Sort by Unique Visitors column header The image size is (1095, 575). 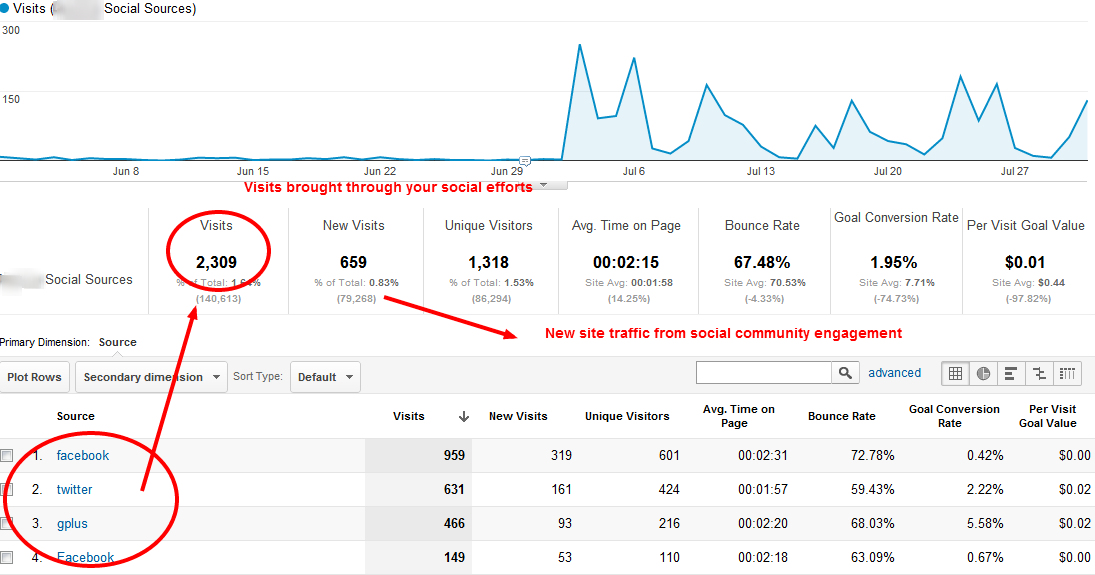[627, 416]
